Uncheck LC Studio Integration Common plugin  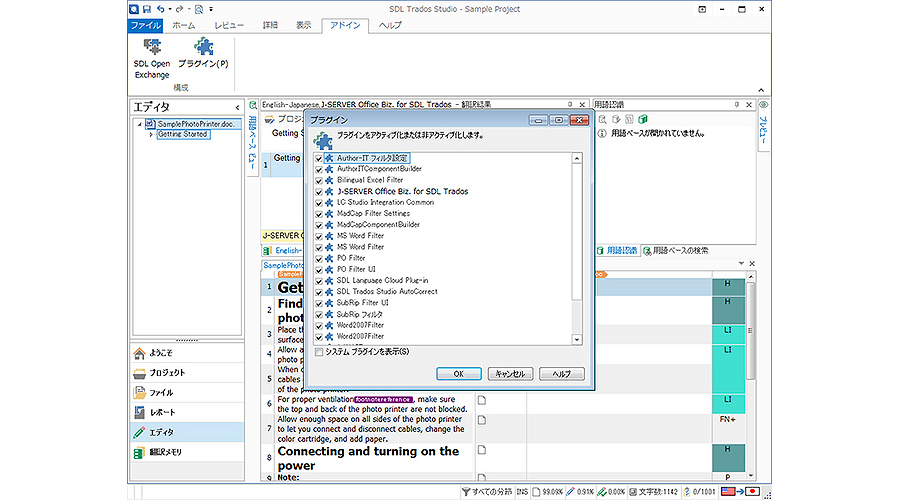[x=319, y=203]
